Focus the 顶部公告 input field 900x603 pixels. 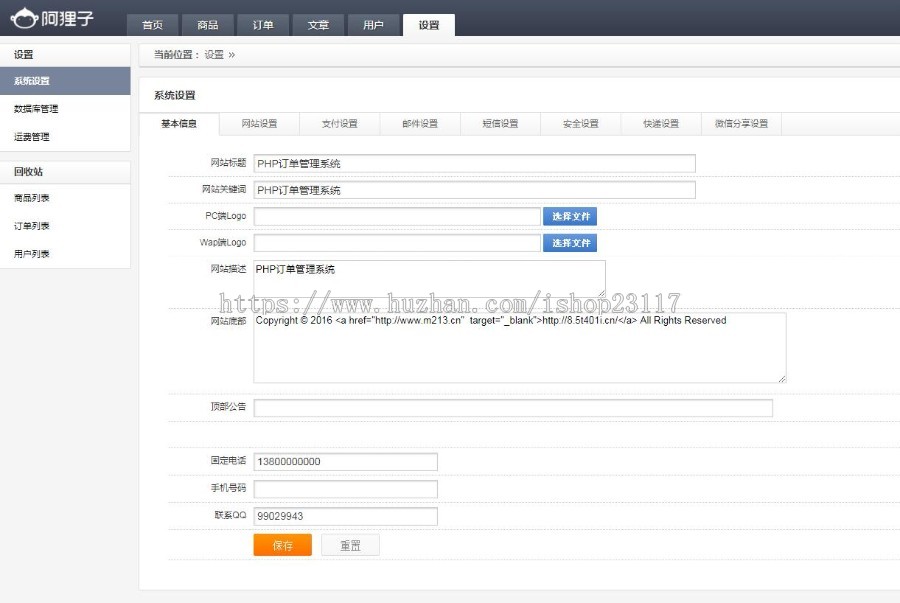tap(513, 408)
